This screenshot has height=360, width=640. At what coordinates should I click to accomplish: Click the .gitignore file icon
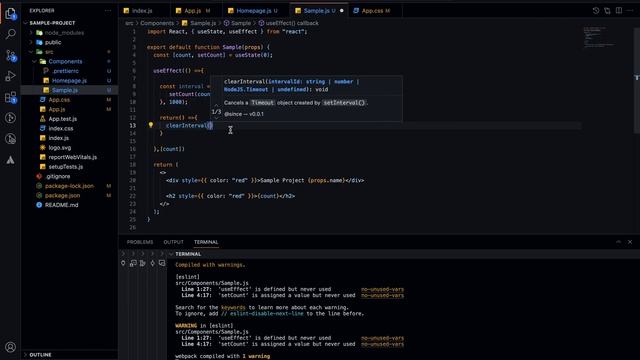[39, 176]
